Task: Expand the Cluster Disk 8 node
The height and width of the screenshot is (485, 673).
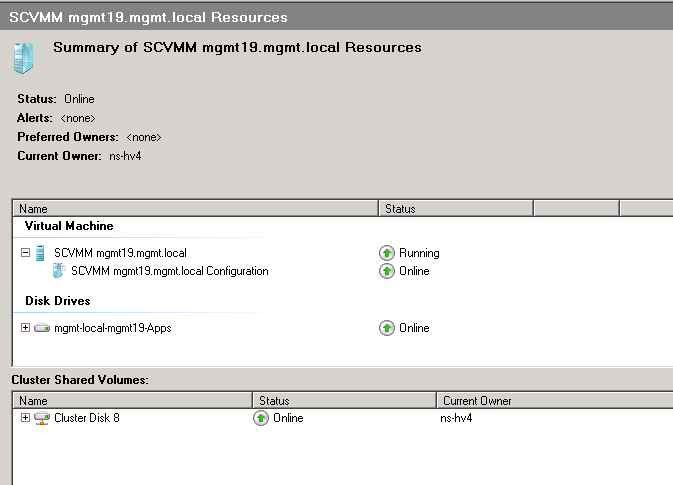Action: 25,418
